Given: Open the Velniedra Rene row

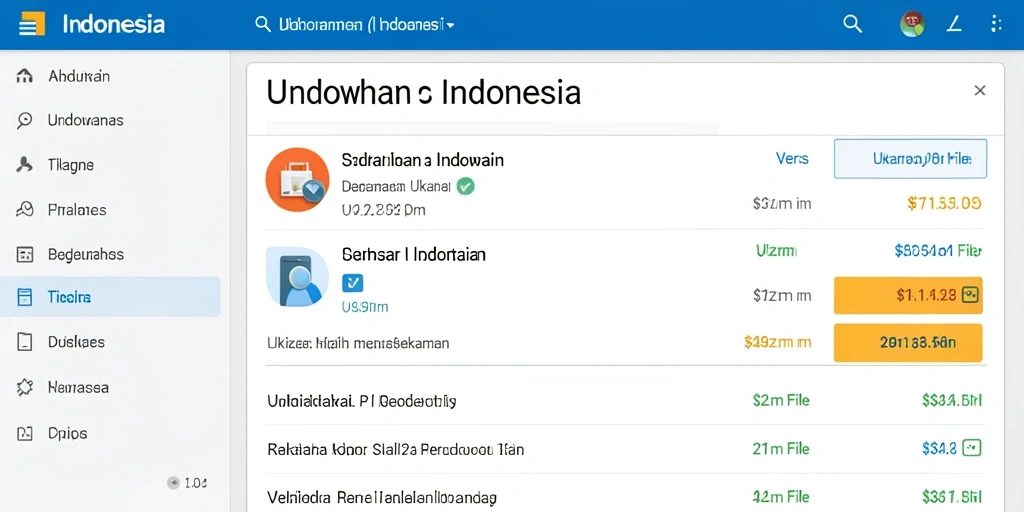Looking at the screenshot, I should [626, 493].
